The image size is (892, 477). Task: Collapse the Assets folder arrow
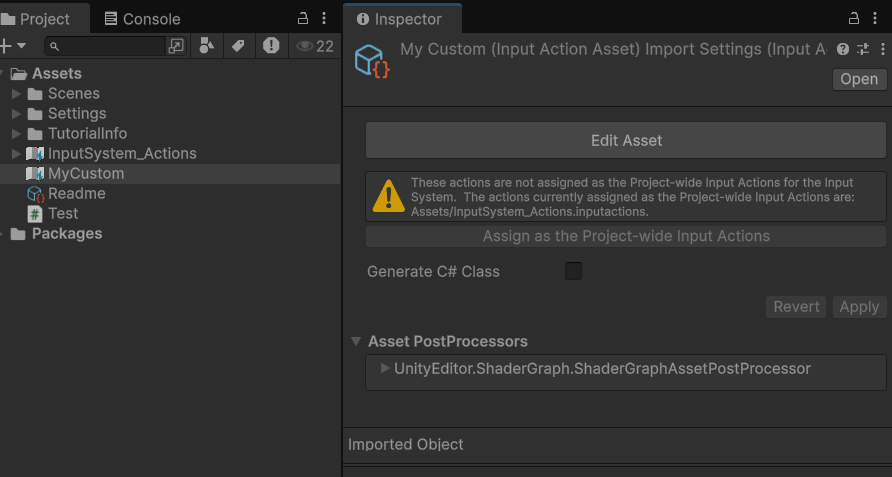(x=2, y=73)
